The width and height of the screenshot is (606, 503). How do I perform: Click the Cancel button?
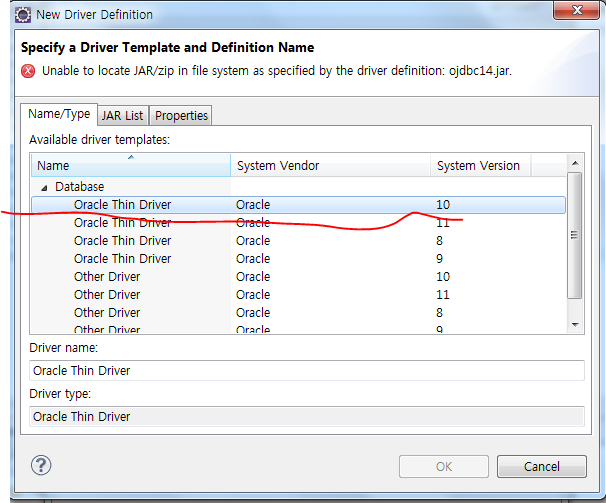pos(541,467)
